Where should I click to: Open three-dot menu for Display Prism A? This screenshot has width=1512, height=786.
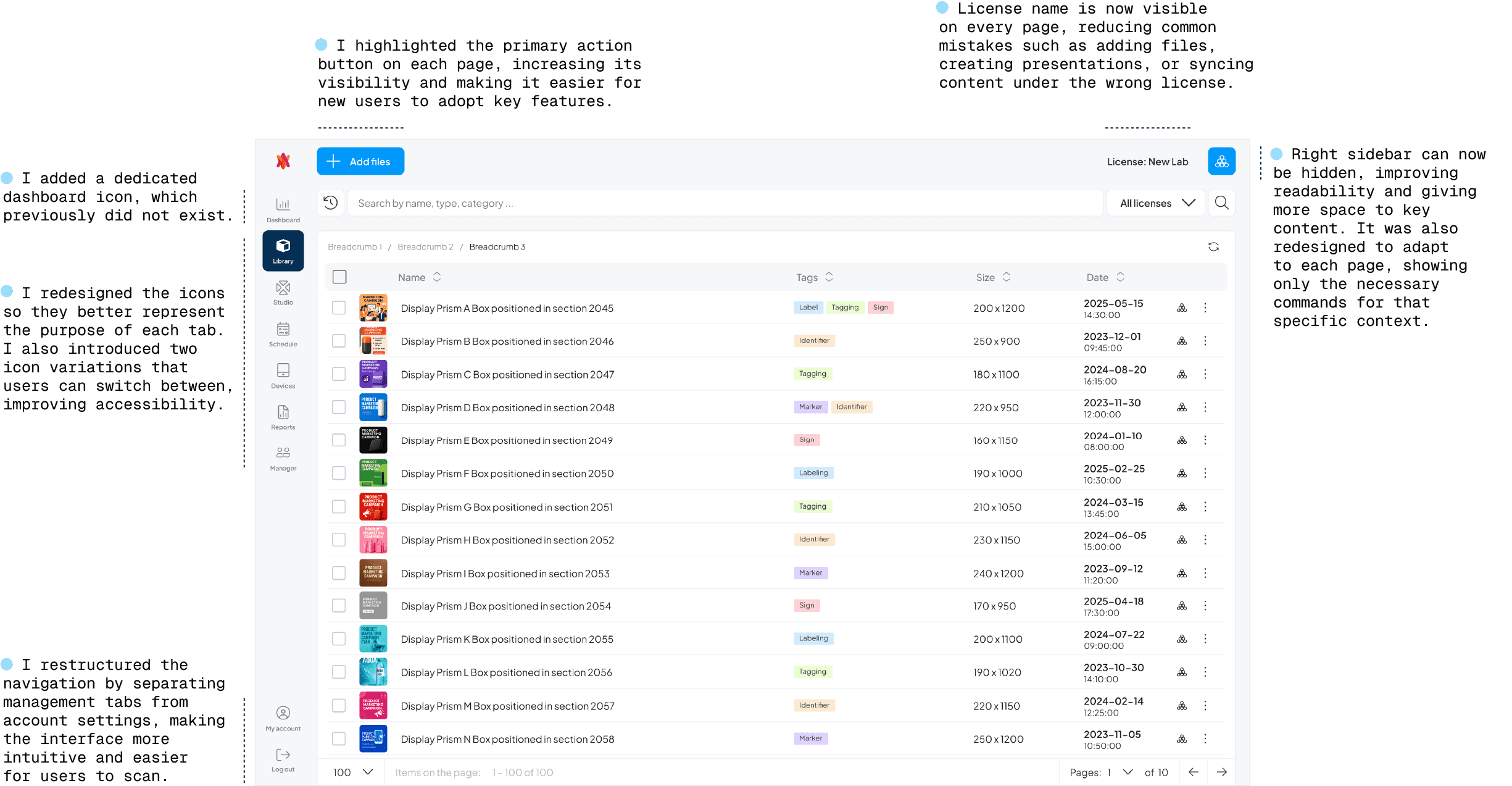coord(1205,307)
